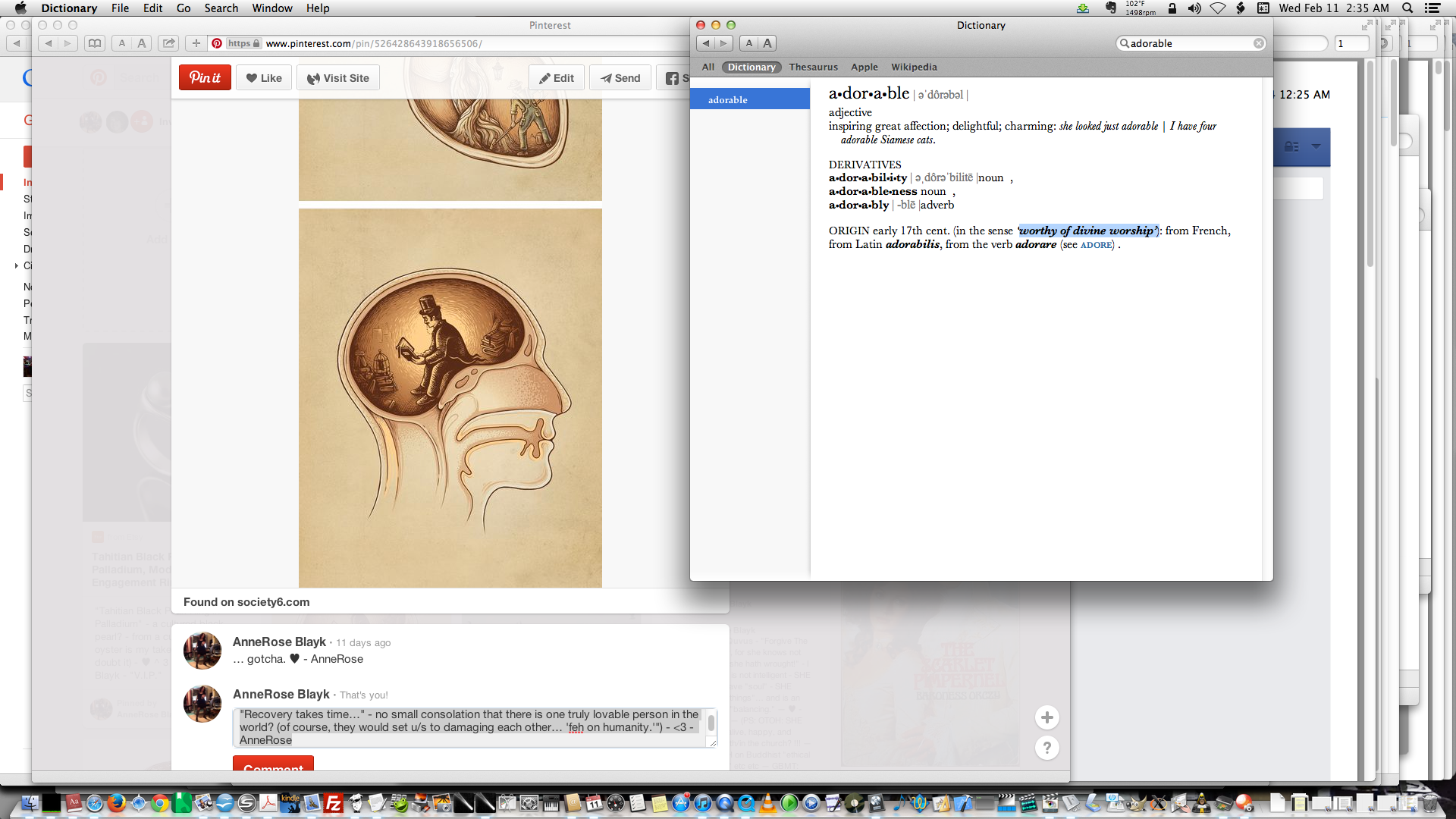Open the Safari bookmarks book icon

coord(95,43)
